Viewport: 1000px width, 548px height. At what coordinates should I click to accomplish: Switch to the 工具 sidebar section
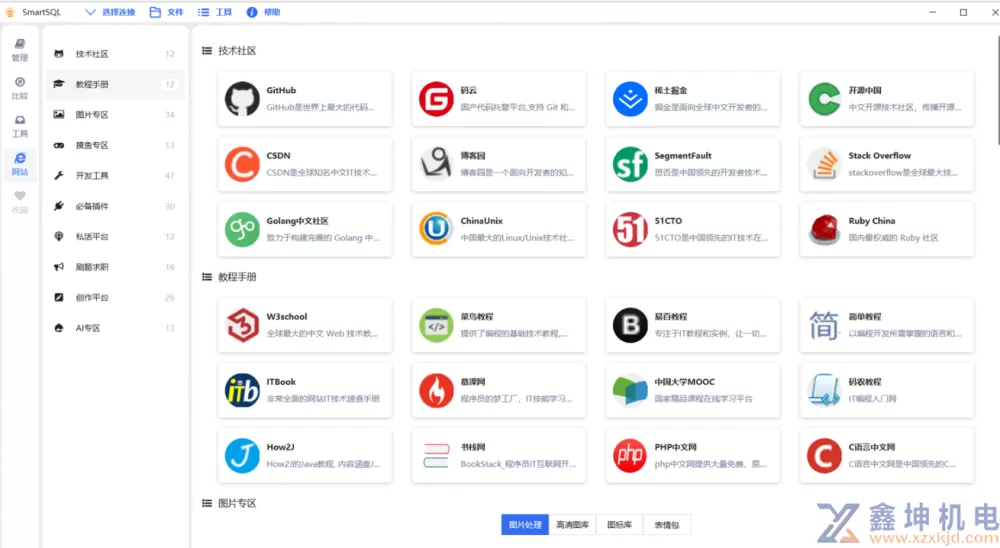[20, 126]
